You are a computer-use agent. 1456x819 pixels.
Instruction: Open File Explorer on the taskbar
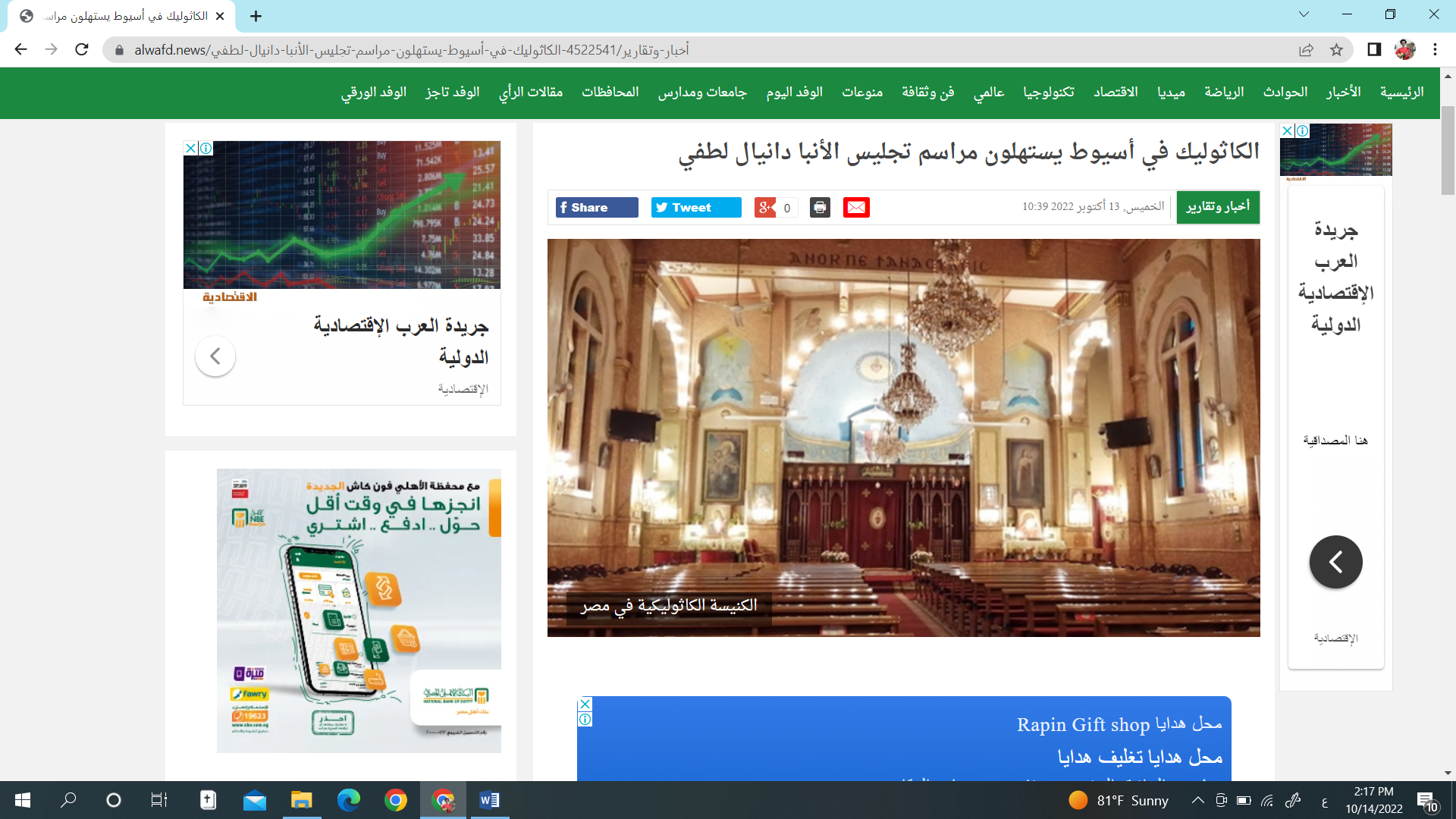[302, 800]
